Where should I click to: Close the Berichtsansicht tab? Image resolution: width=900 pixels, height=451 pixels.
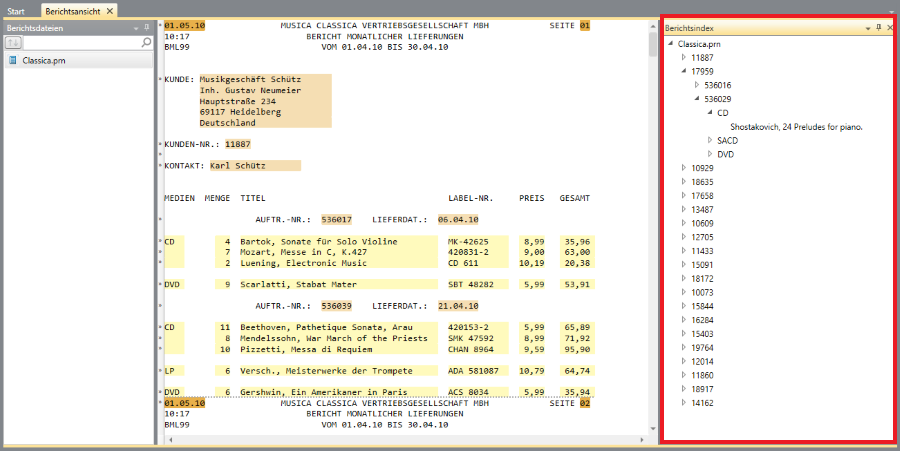pos(110,10)
